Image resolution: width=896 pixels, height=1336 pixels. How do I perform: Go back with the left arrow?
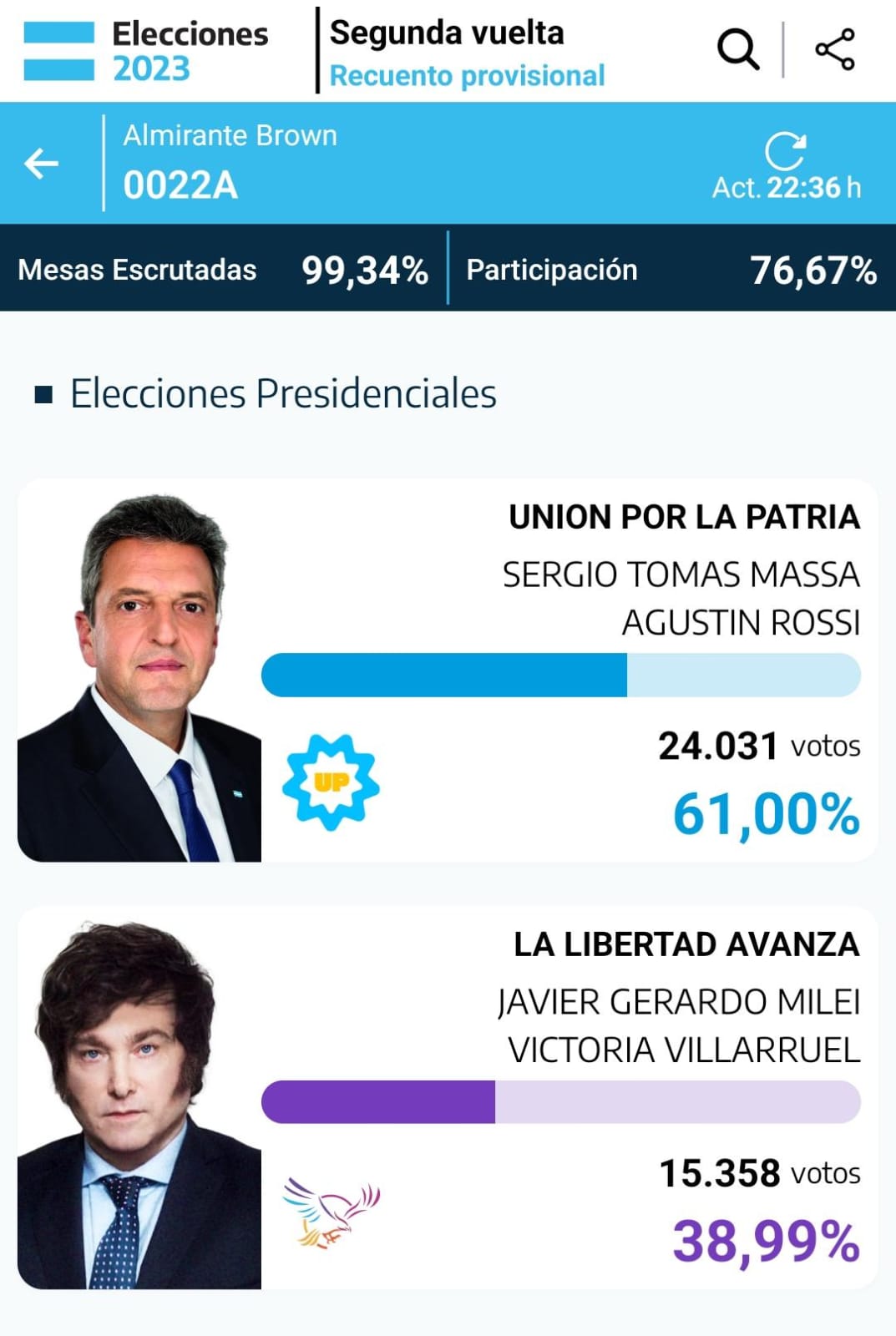click(x=41, y=163)
